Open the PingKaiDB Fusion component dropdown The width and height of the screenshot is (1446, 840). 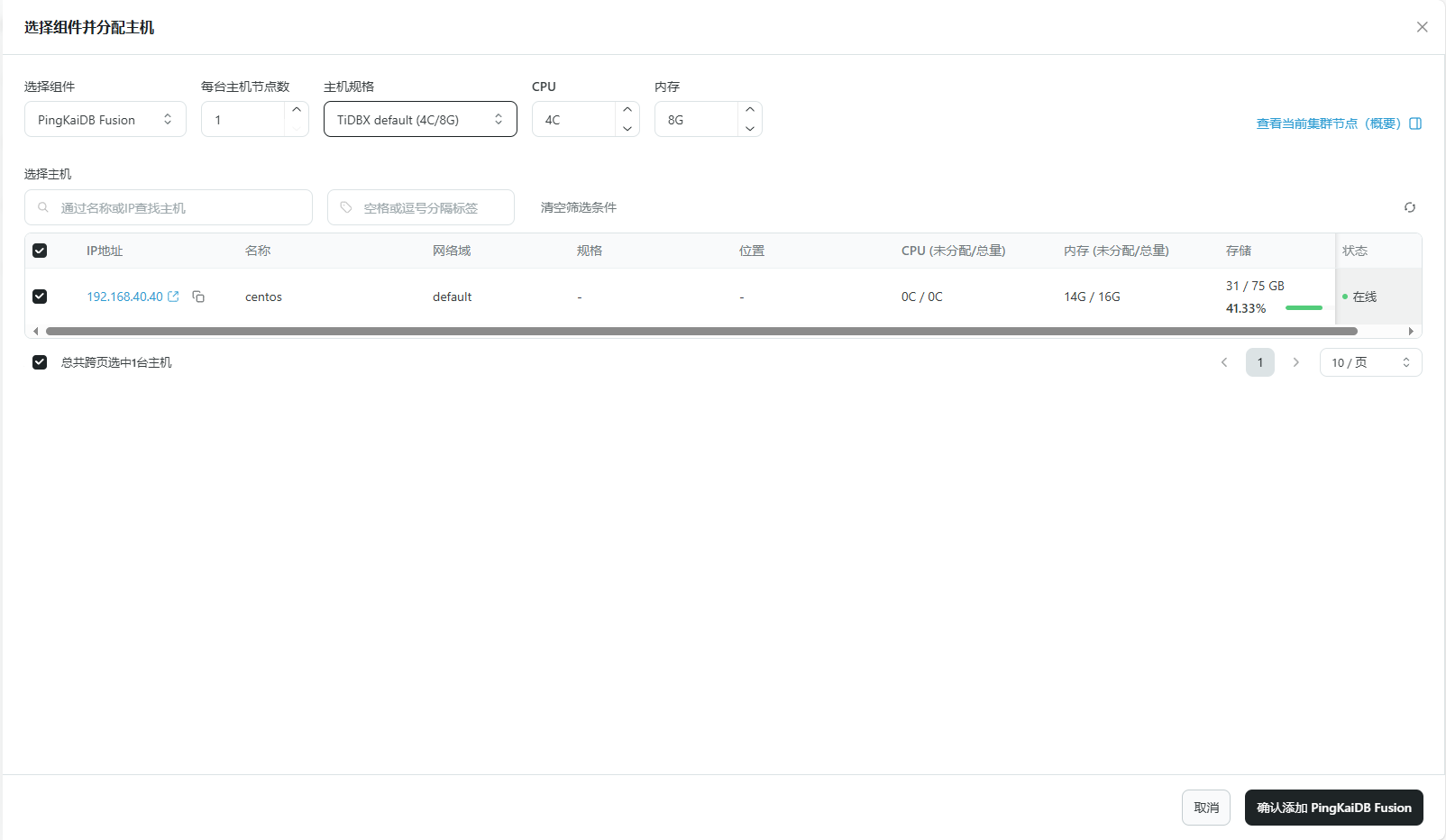point(105,119)
